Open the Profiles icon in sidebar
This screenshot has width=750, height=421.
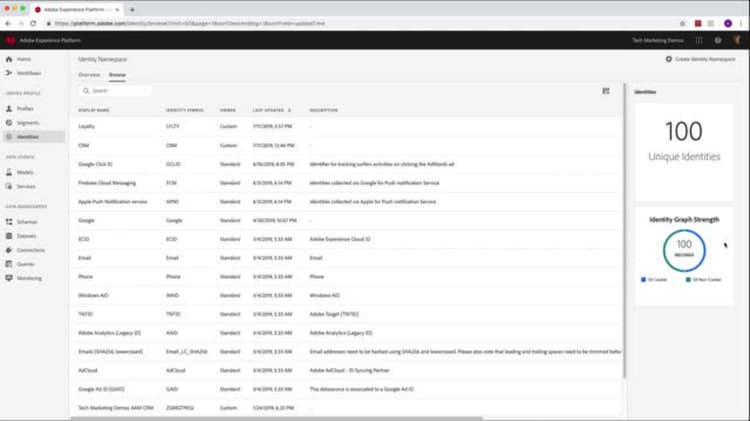click(9, 109)
